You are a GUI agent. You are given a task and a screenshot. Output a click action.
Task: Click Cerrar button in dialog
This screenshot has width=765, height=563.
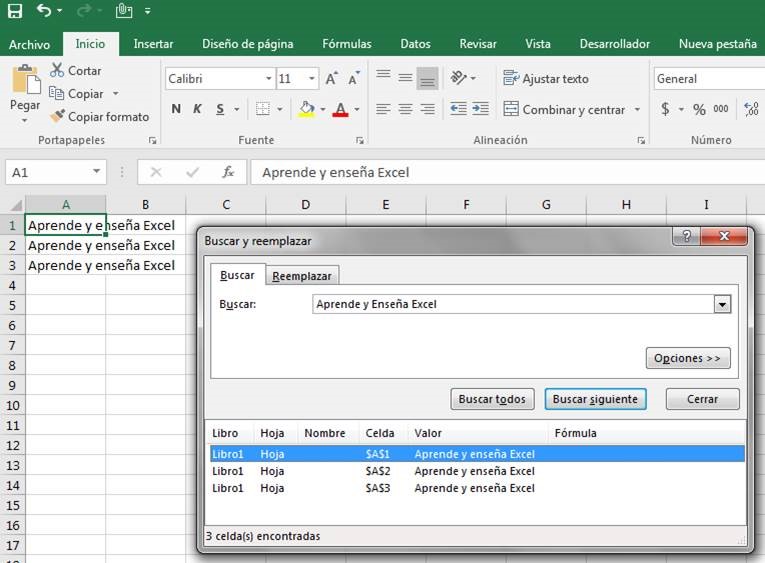703,399
